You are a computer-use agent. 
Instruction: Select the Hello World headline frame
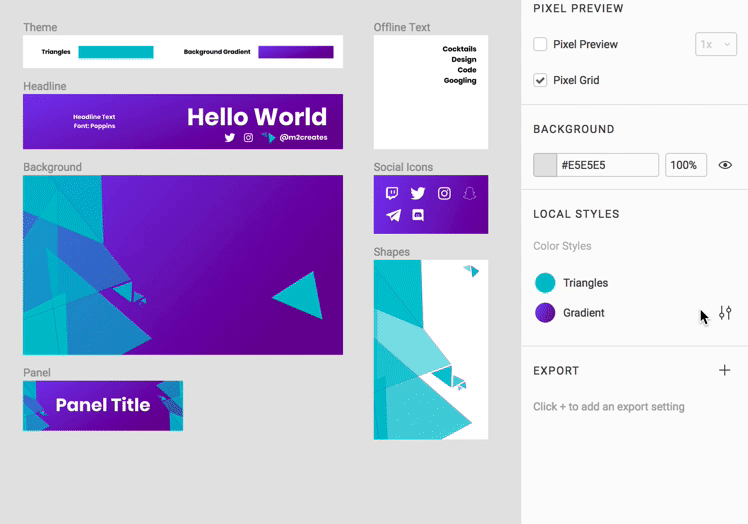183,122
